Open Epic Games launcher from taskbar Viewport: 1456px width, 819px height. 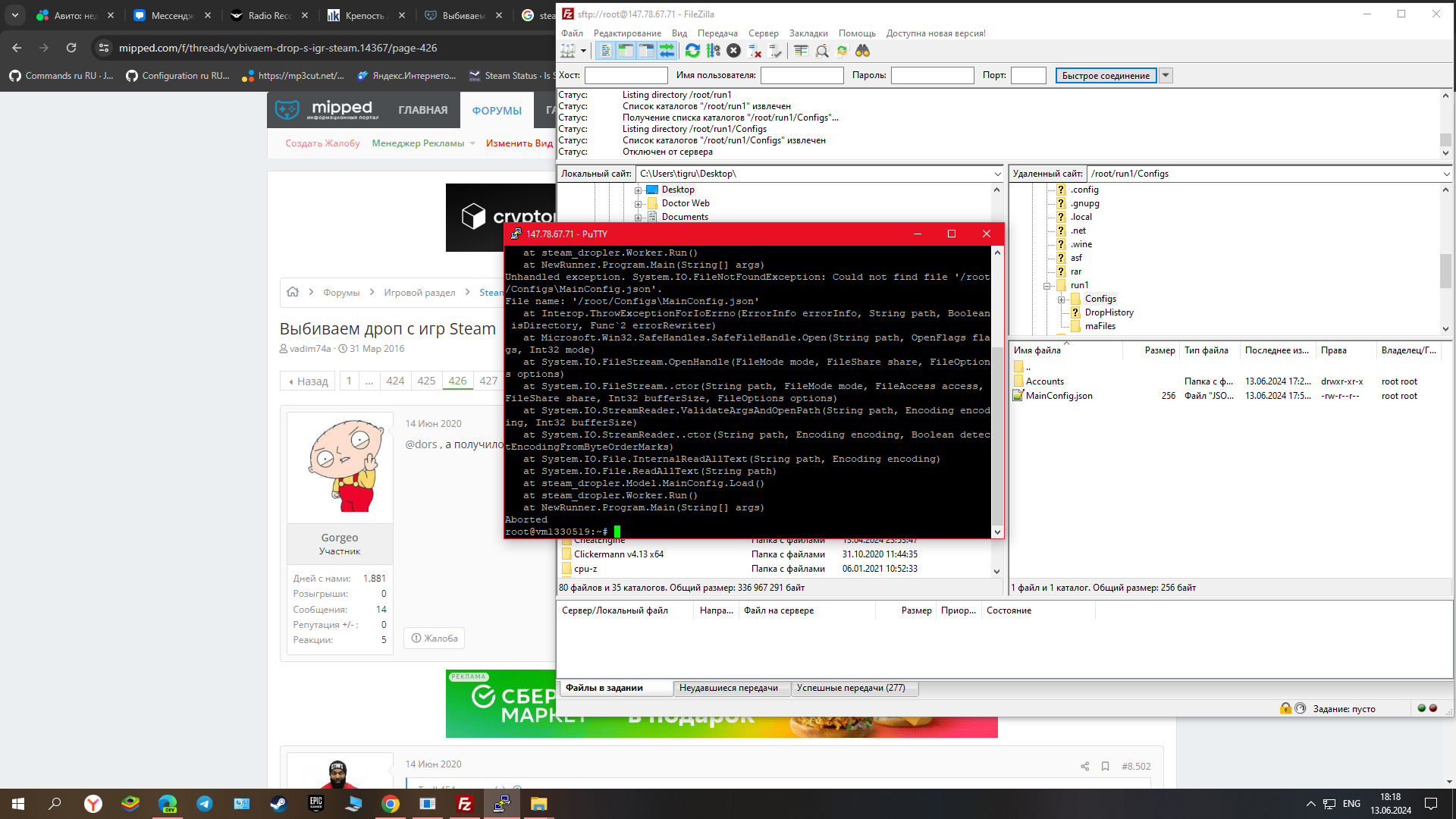click(x=315, y=804)
